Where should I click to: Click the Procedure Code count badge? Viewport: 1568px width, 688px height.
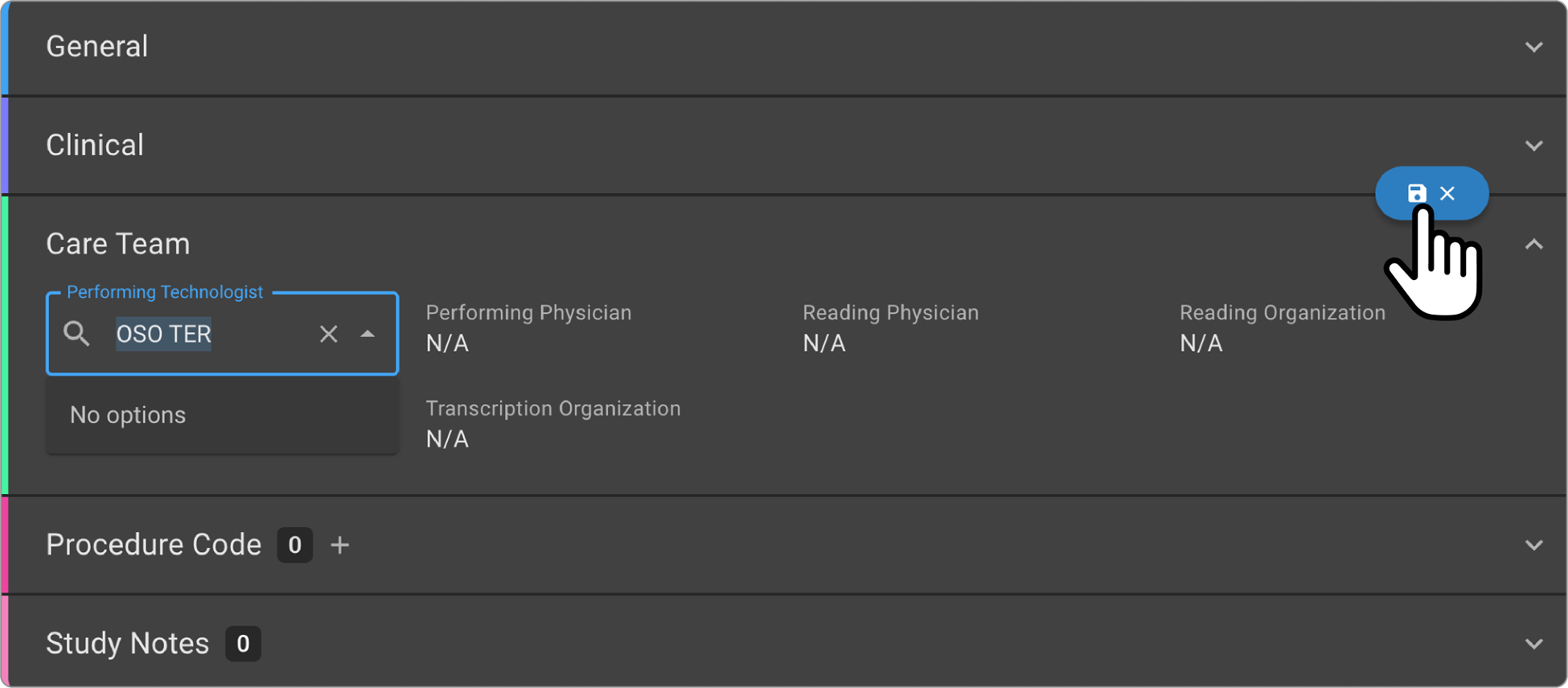(295, 545)
